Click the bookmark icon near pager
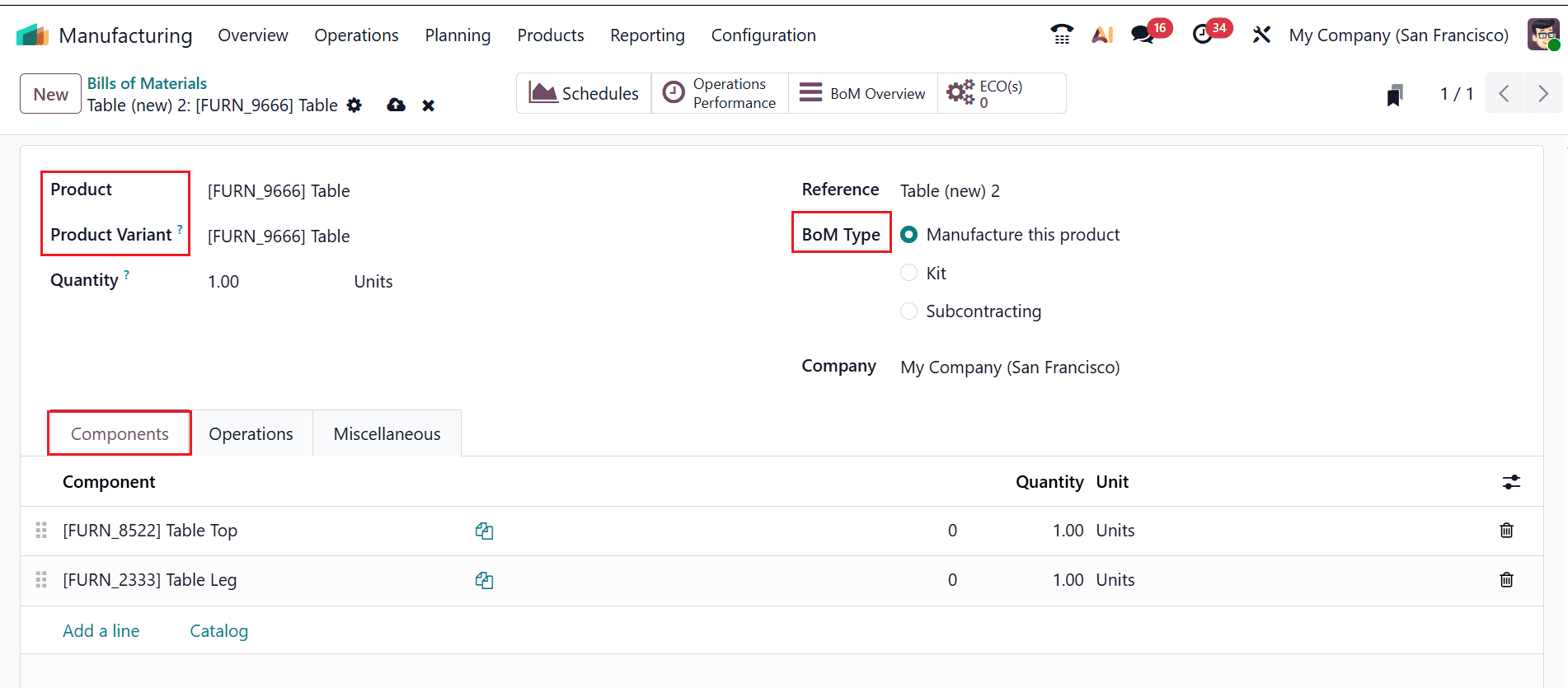This screenshot has width=1568, height=688. click(1394, 95)
